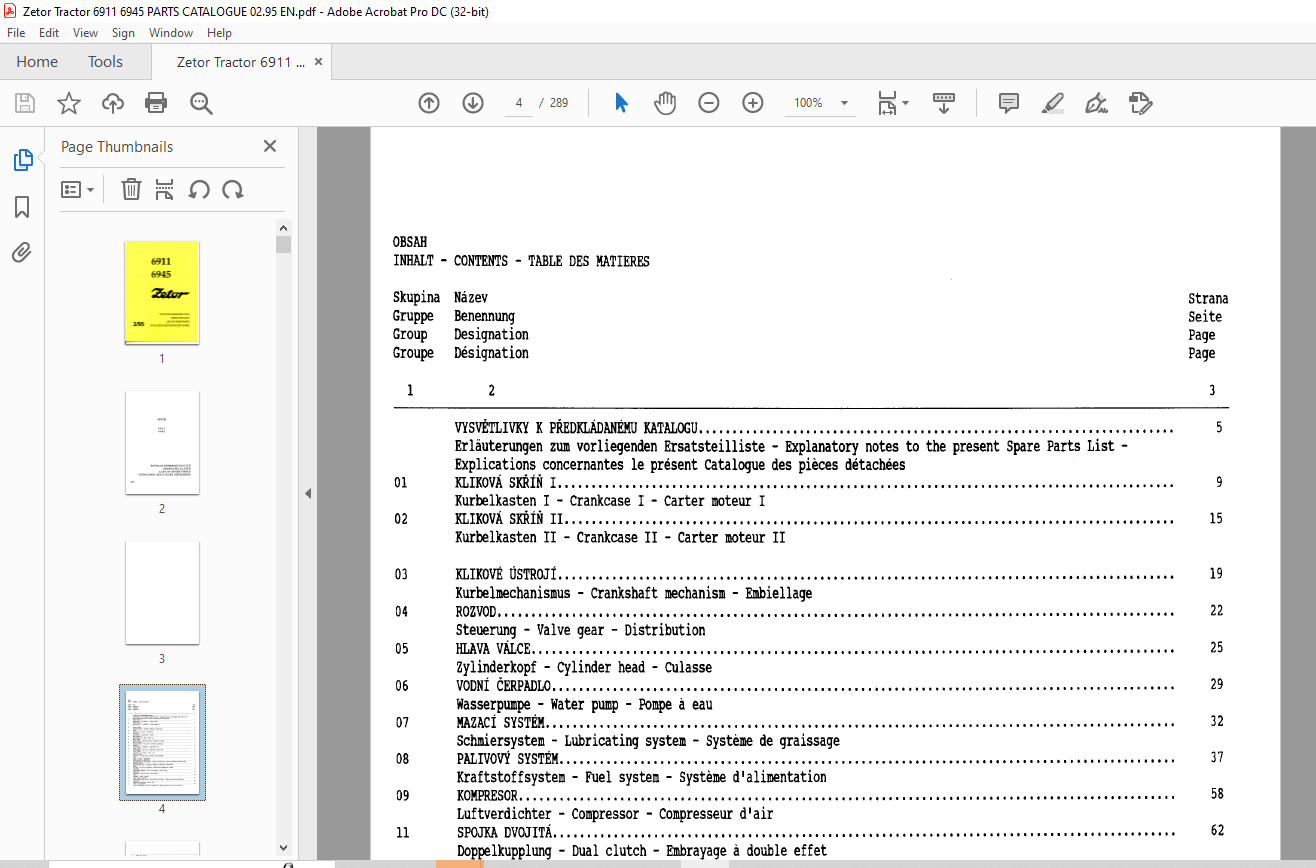Click 'KLIKOVÉ ÚSTROJÍ' contents entry

(506, 575)
